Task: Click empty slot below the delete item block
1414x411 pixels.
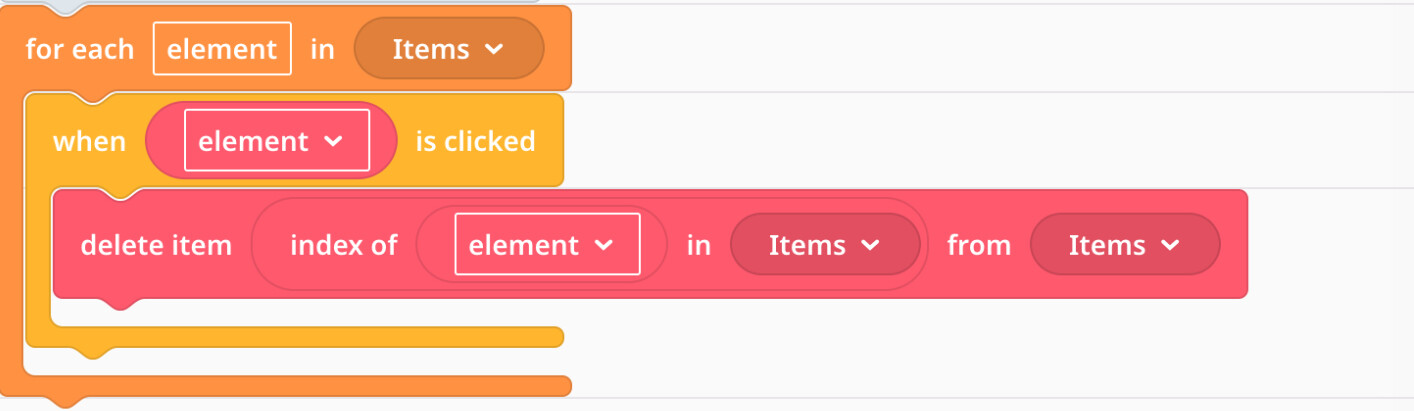Action: pyautogui.click(x=300, y=312)
